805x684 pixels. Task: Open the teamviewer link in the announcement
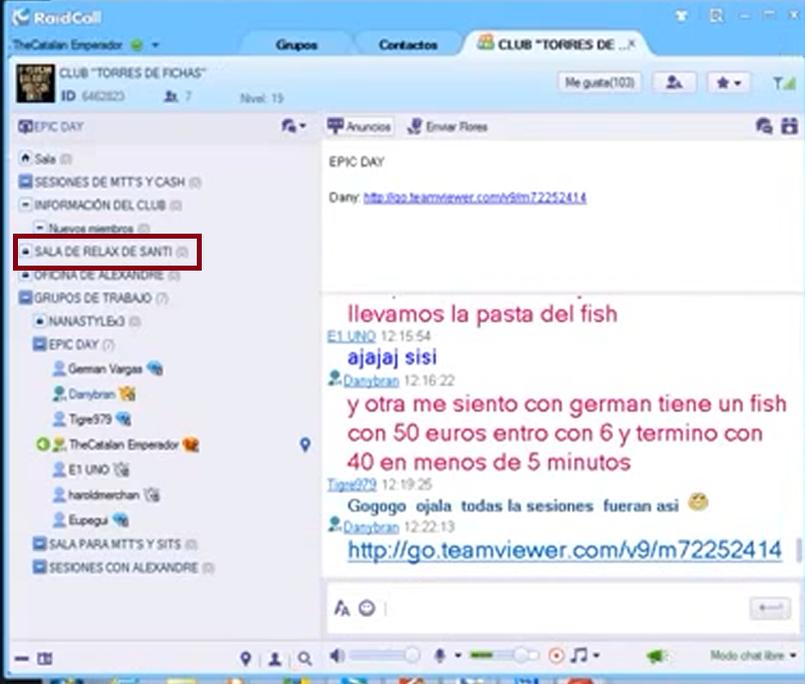[x=475, y=198]
